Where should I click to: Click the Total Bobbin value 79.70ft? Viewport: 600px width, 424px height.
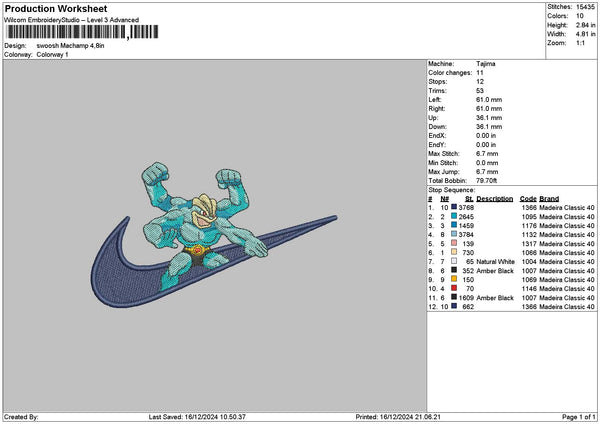(486, 181)
